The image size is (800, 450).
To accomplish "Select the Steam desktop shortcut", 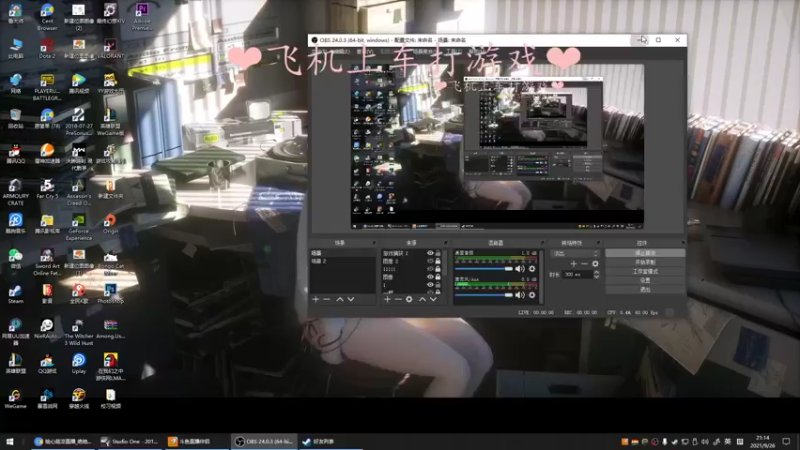I will point(15,294).
